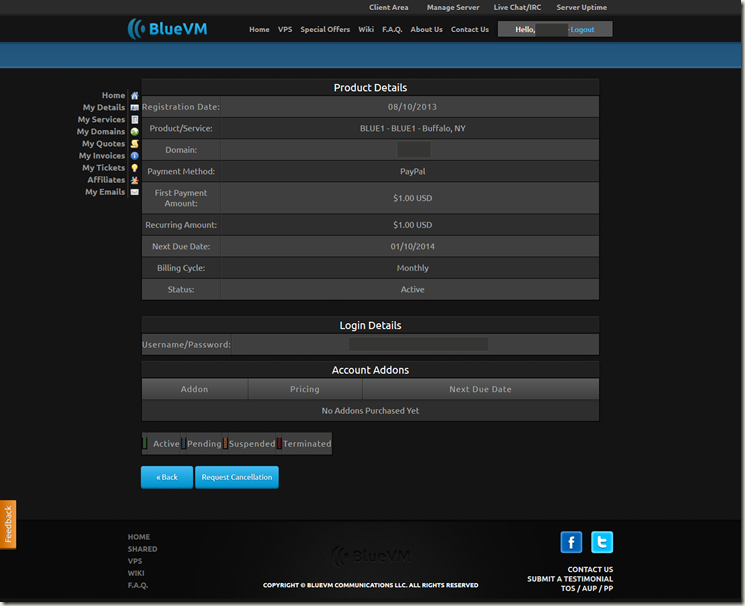The image size is (745, 606).
Task: Click the blue Pending legend swatch
Action: 183,443
